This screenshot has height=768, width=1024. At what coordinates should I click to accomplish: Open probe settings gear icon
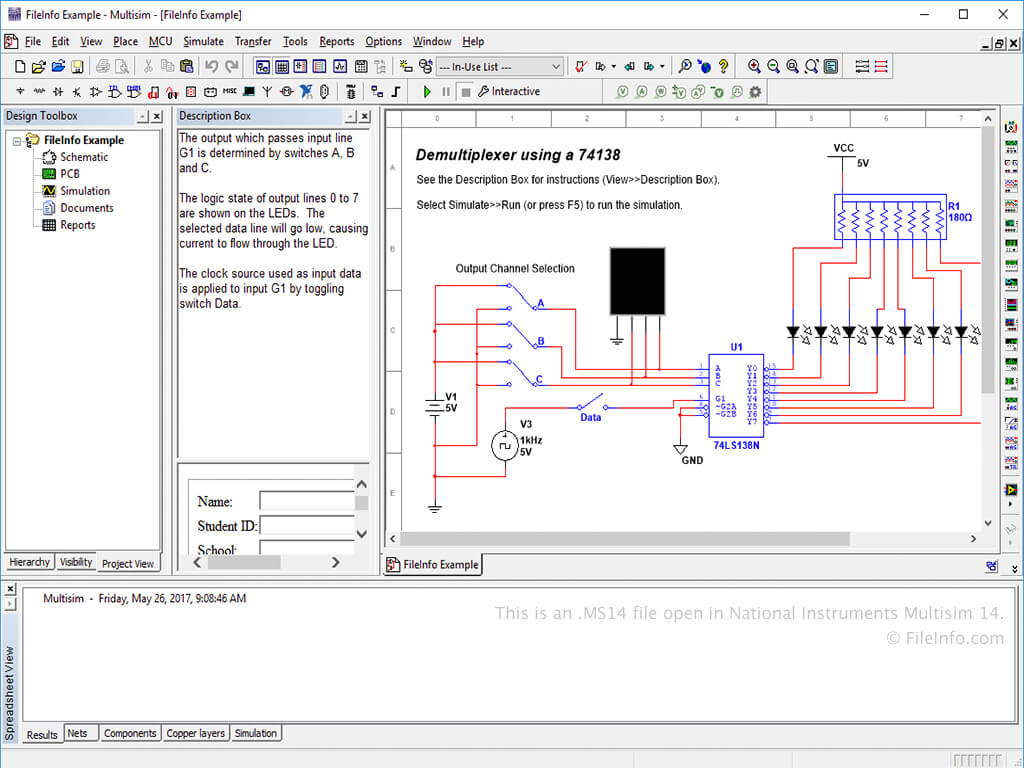(756, 92)
